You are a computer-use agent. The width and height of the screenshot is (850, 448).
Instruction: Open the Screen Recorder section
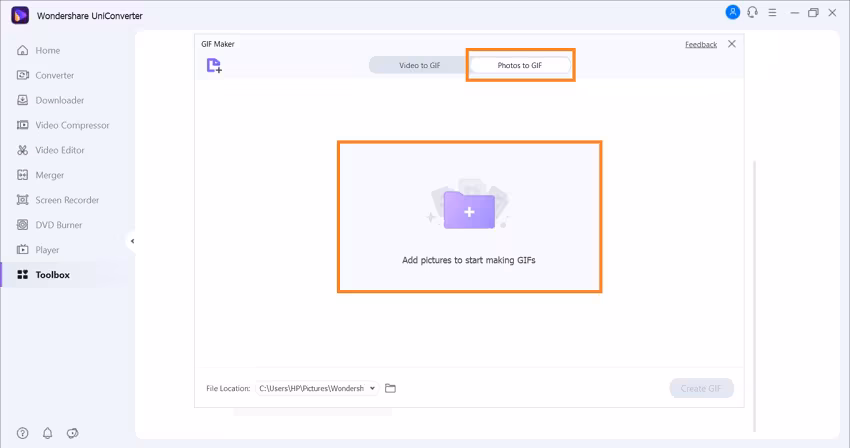tap(67, 200)
